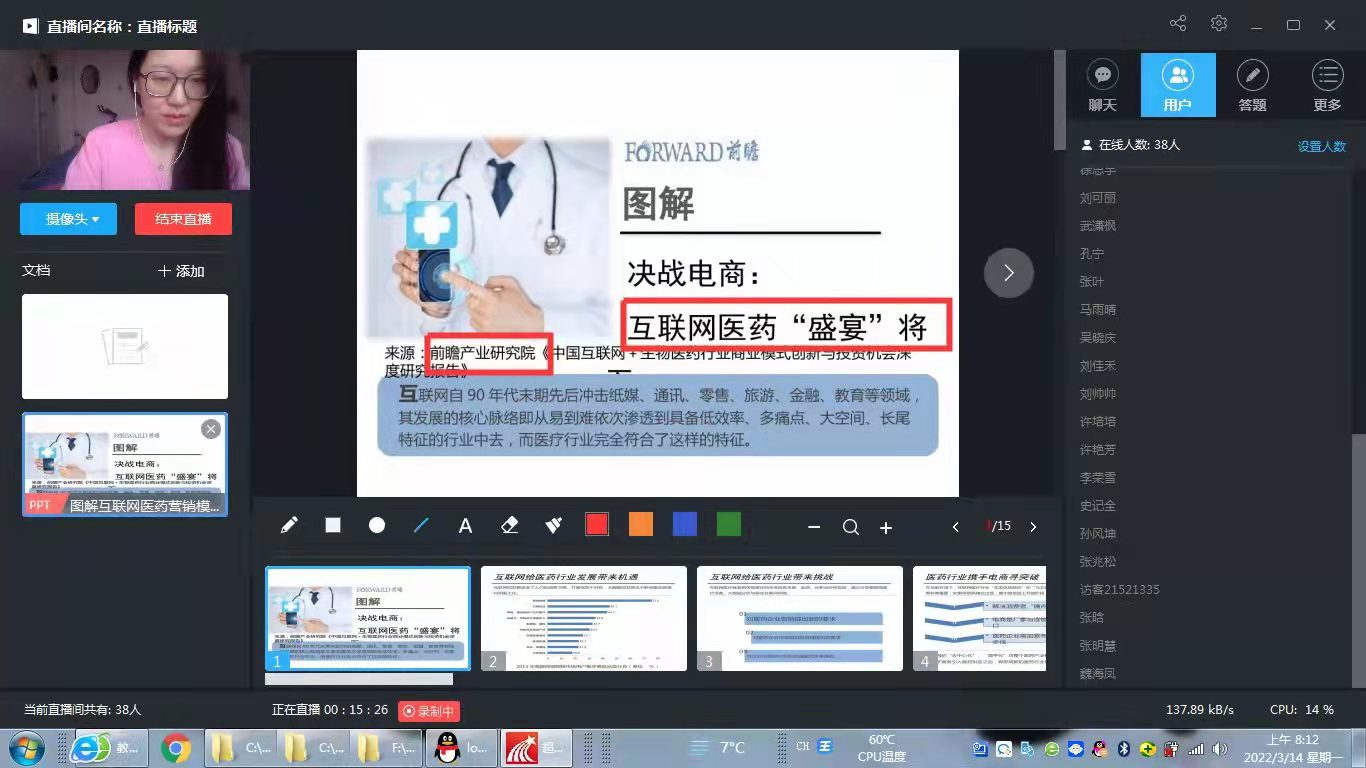Open the 摄像头 camera dropdown
The image size is (1366, 768).
tap(69, 219)
